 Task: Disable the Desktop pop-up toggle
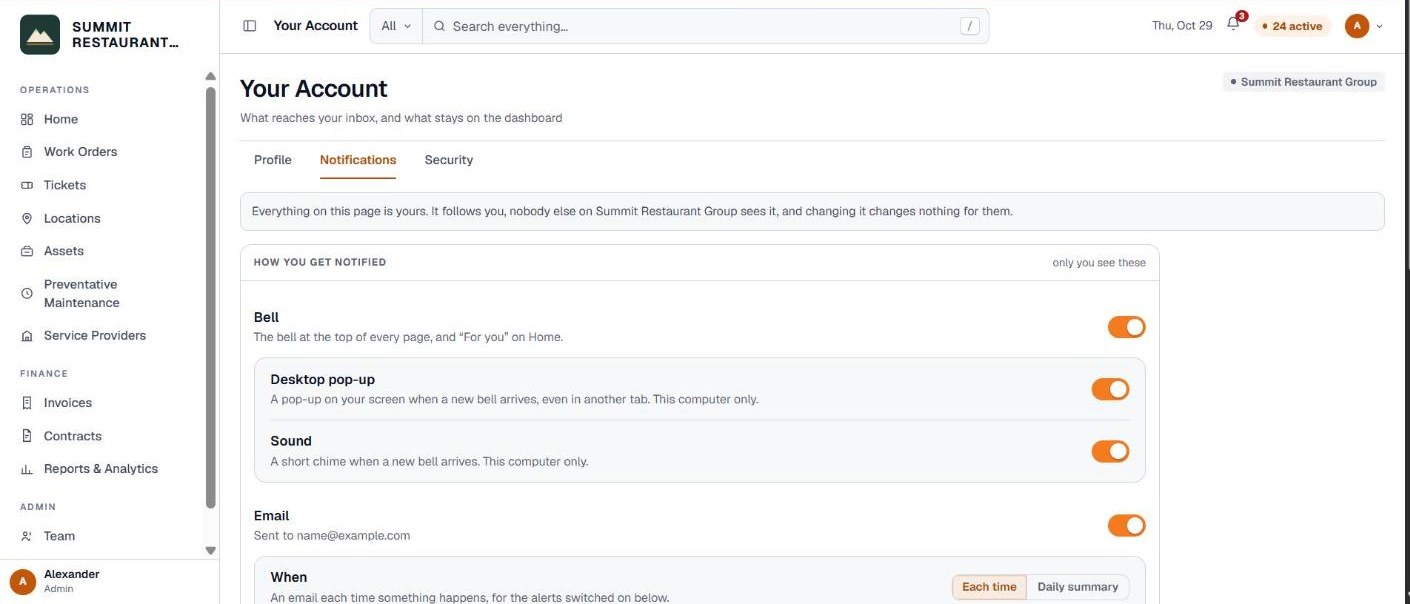coord(1110,389)
